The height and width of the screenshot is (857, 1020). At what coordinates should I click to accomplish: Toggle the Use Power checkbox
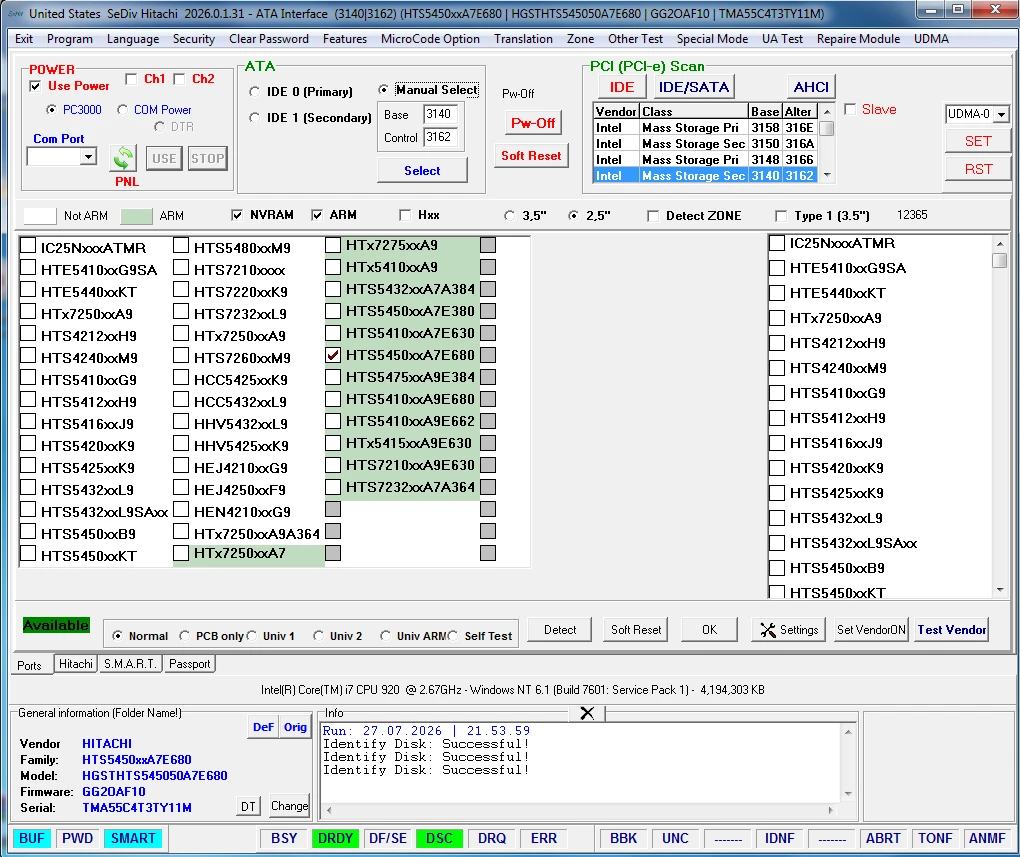pyautogui.click(x=35, y=86)
